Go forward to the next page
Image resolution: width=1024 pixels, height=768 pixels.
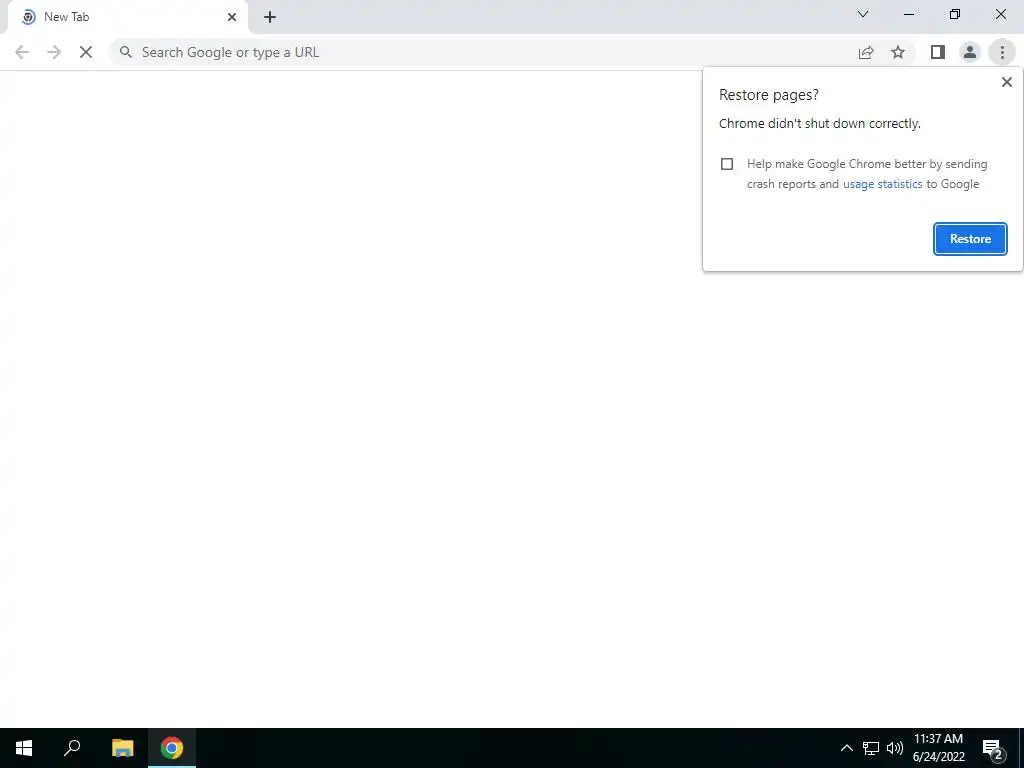tap(54, 52)
